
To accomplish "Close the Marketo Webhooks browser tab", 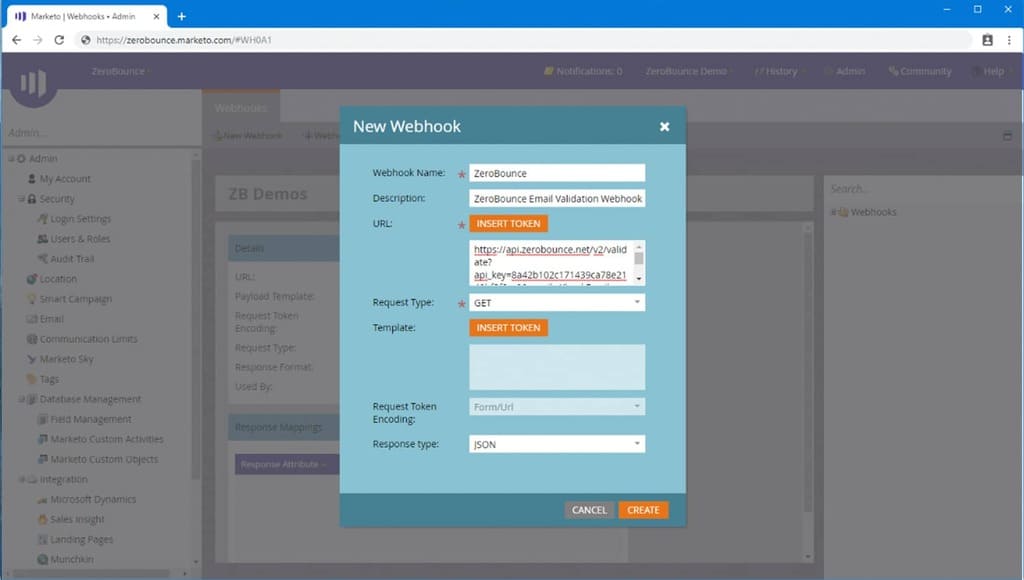I will pyautogui.click(x=157, y=16).
